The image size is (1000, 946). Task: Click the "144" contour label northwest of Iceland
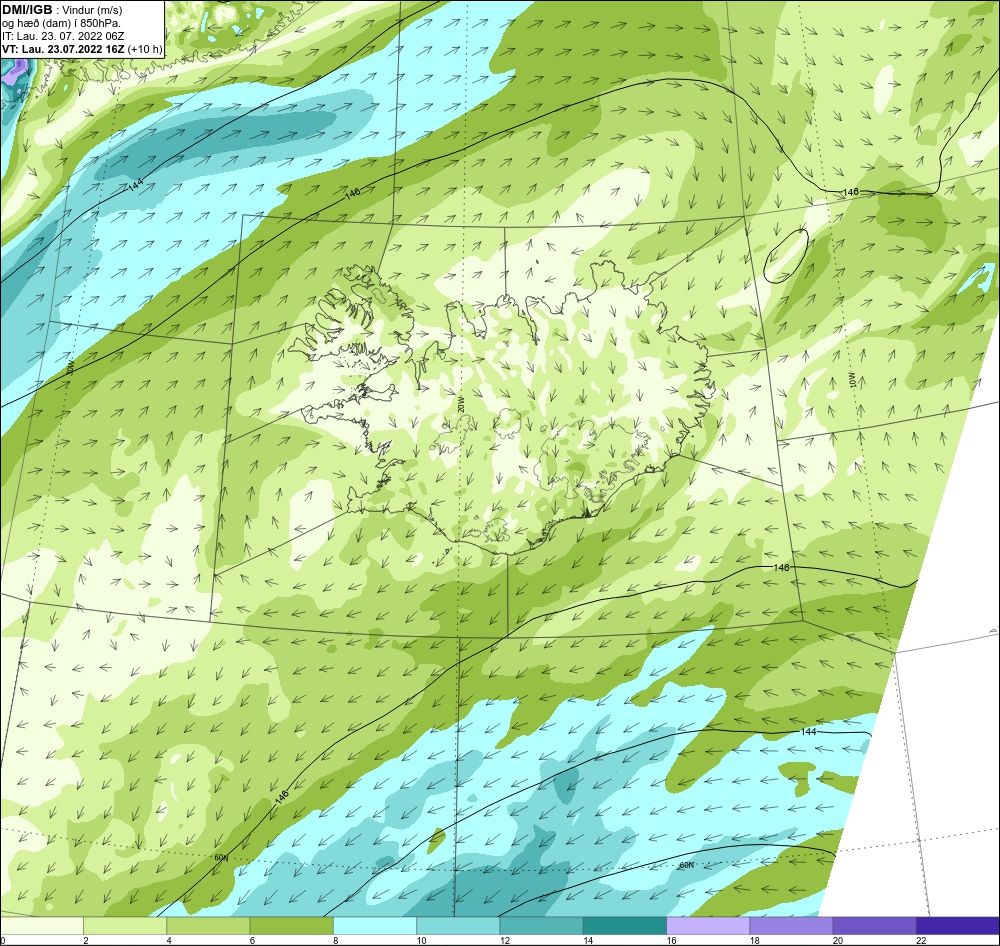(135, 185)
